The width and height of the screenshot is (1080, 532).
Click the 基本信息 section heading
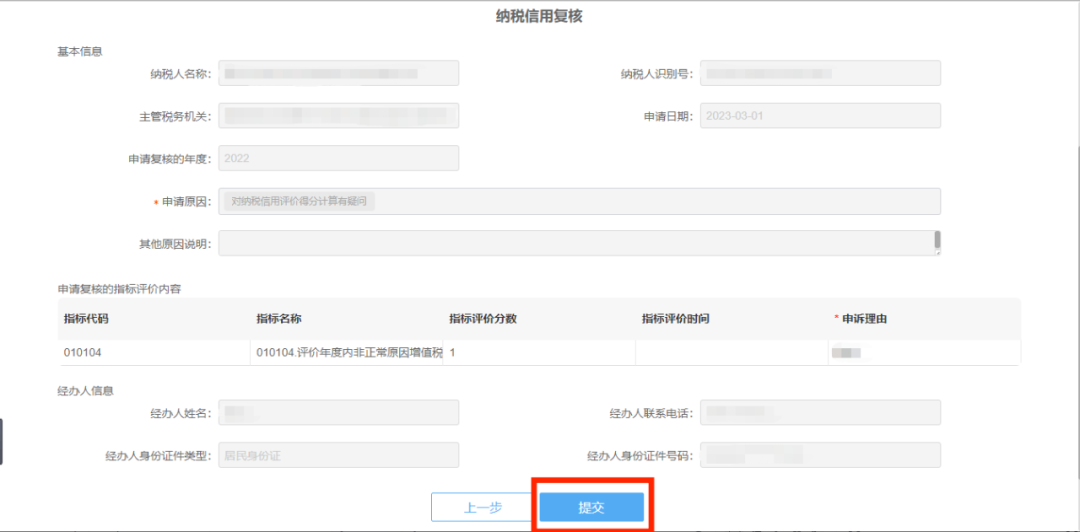point(80,50)
